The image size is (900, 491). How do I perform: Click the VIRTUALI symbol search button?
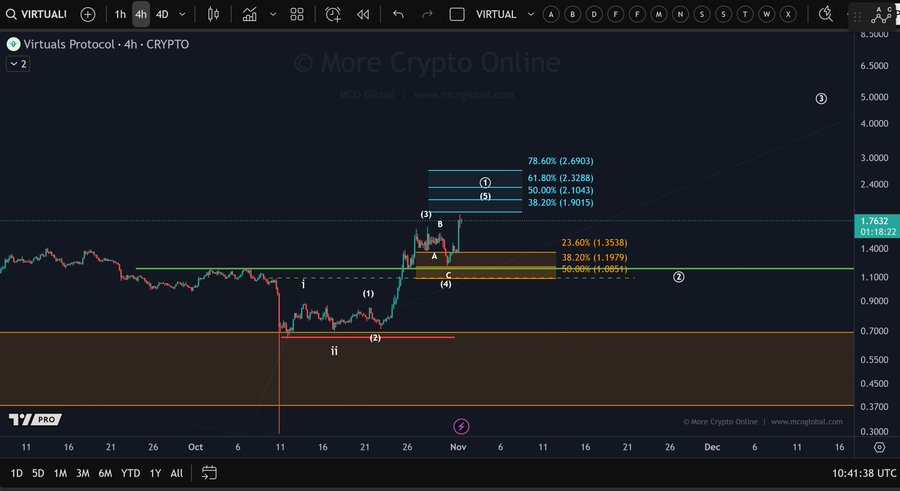coord(36,14)
